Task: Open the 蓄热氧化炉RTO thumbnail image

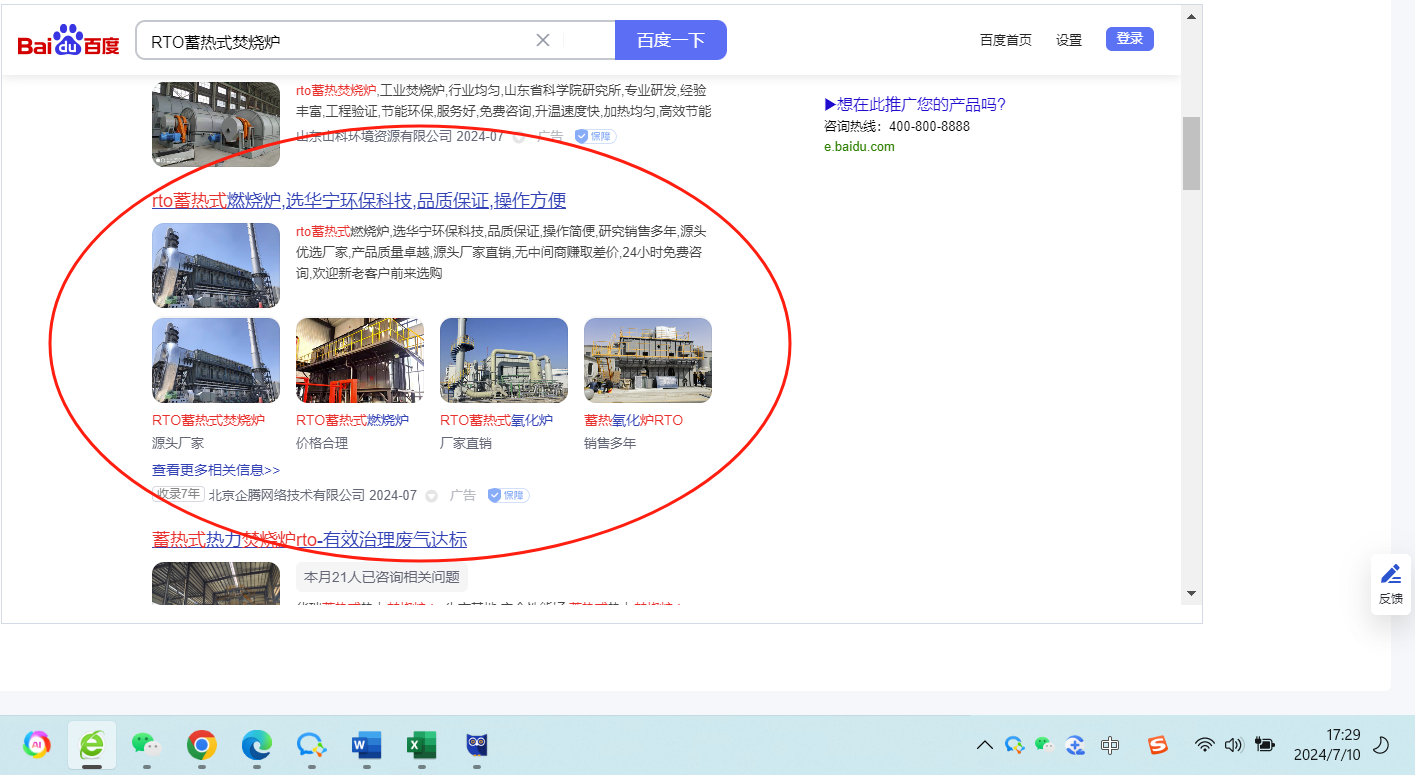Action: point(647,360)
